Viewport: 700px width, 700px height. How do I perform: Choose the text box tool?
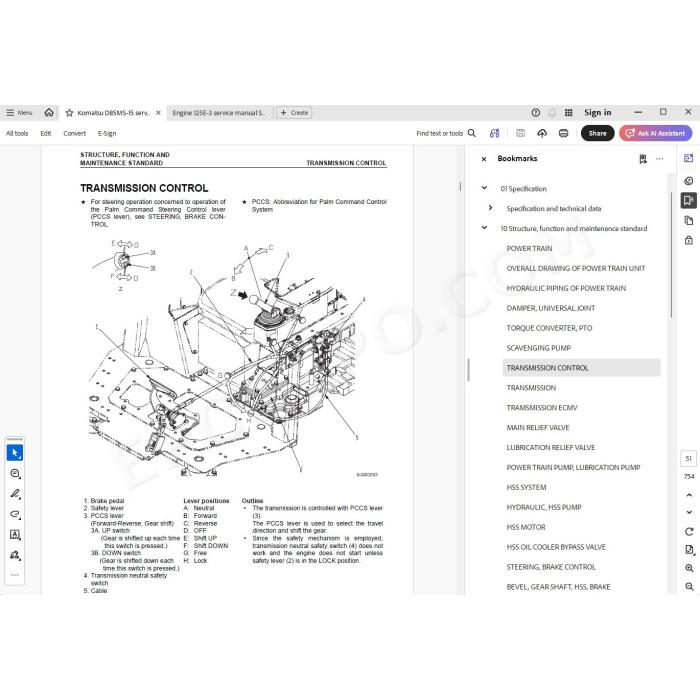pyautogui.click(x=15, y=535)
